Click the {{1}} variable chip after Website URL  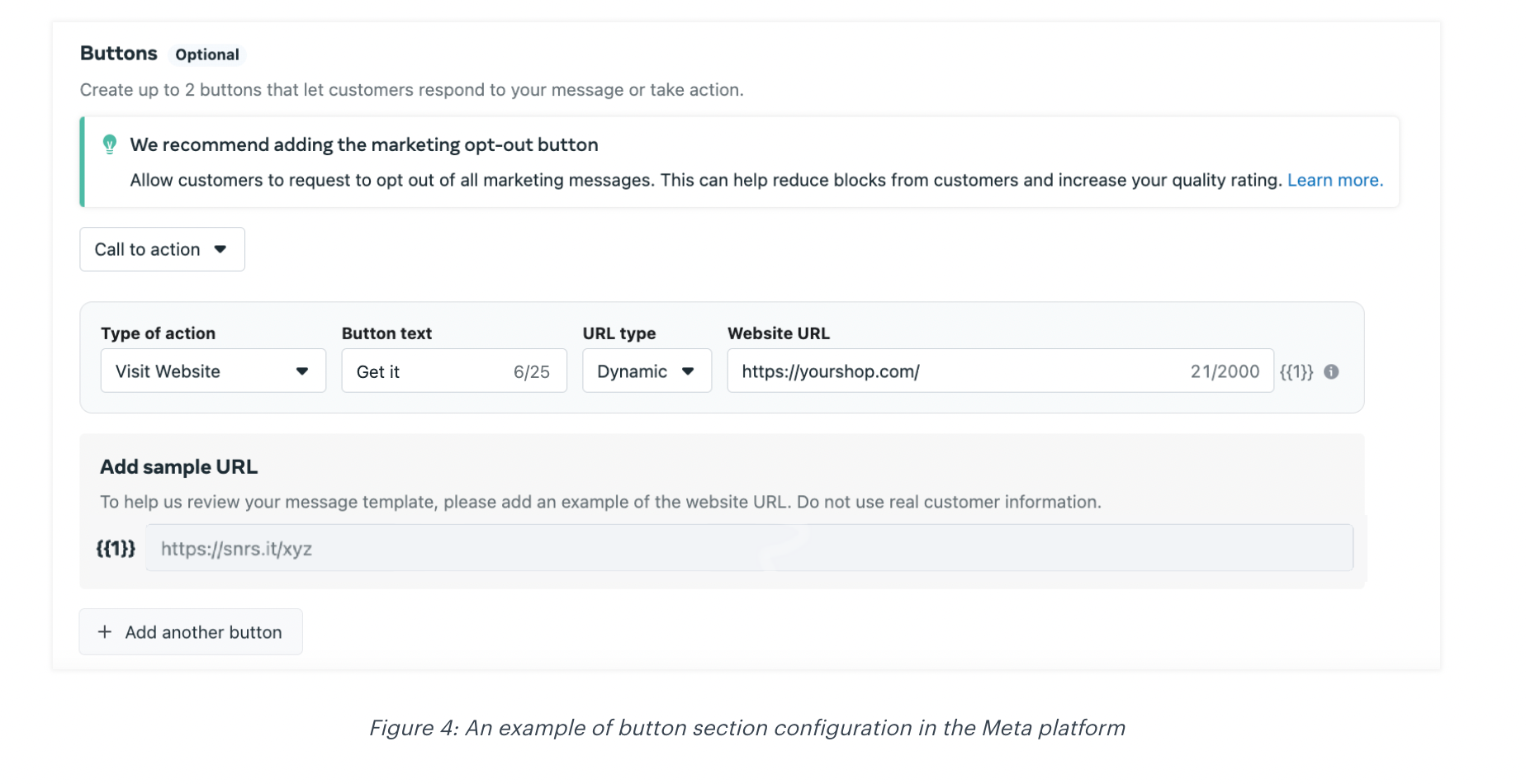[1296, 372]
